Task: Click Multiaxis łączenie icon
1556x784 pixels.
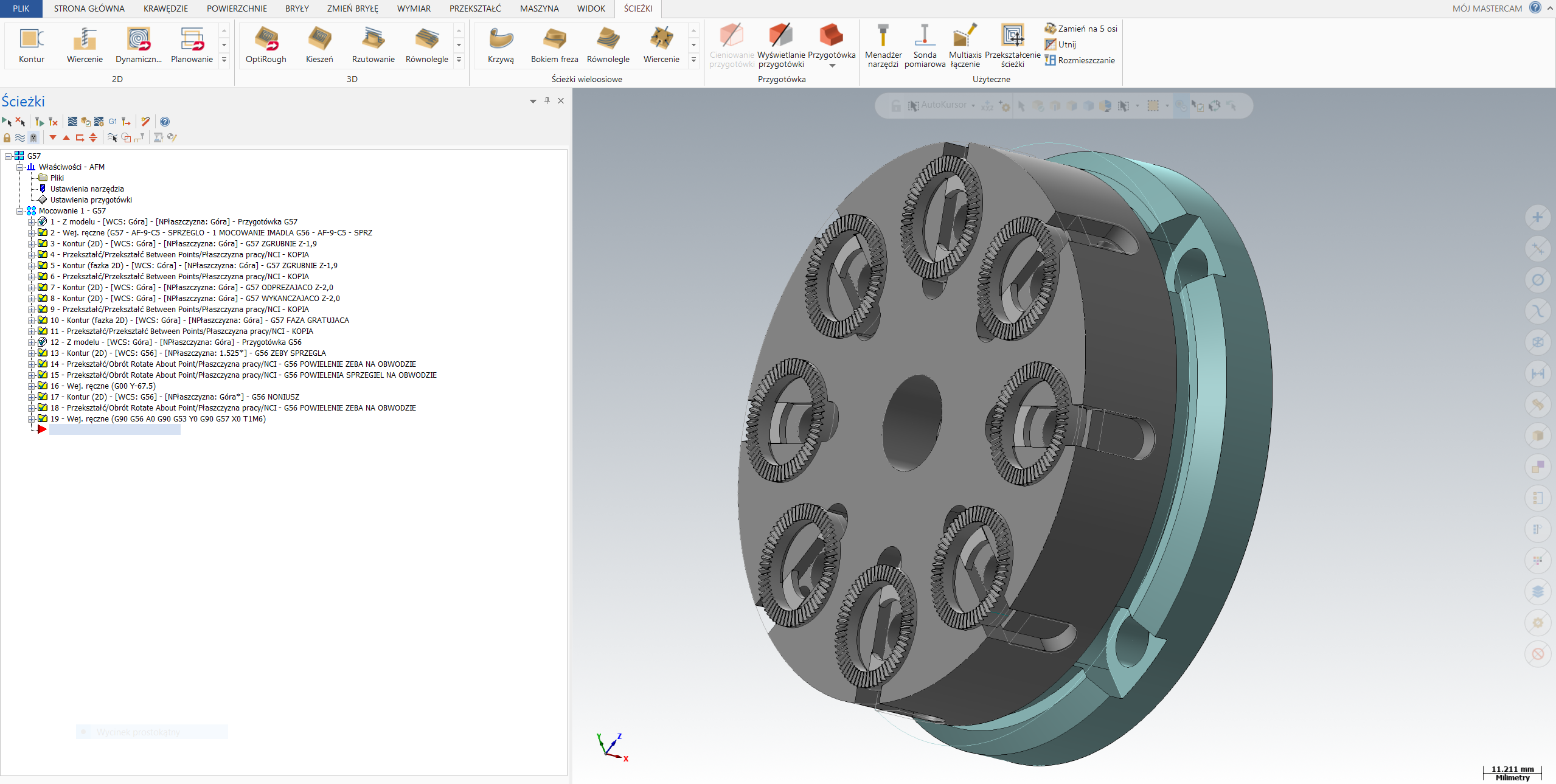Action: 965,46
